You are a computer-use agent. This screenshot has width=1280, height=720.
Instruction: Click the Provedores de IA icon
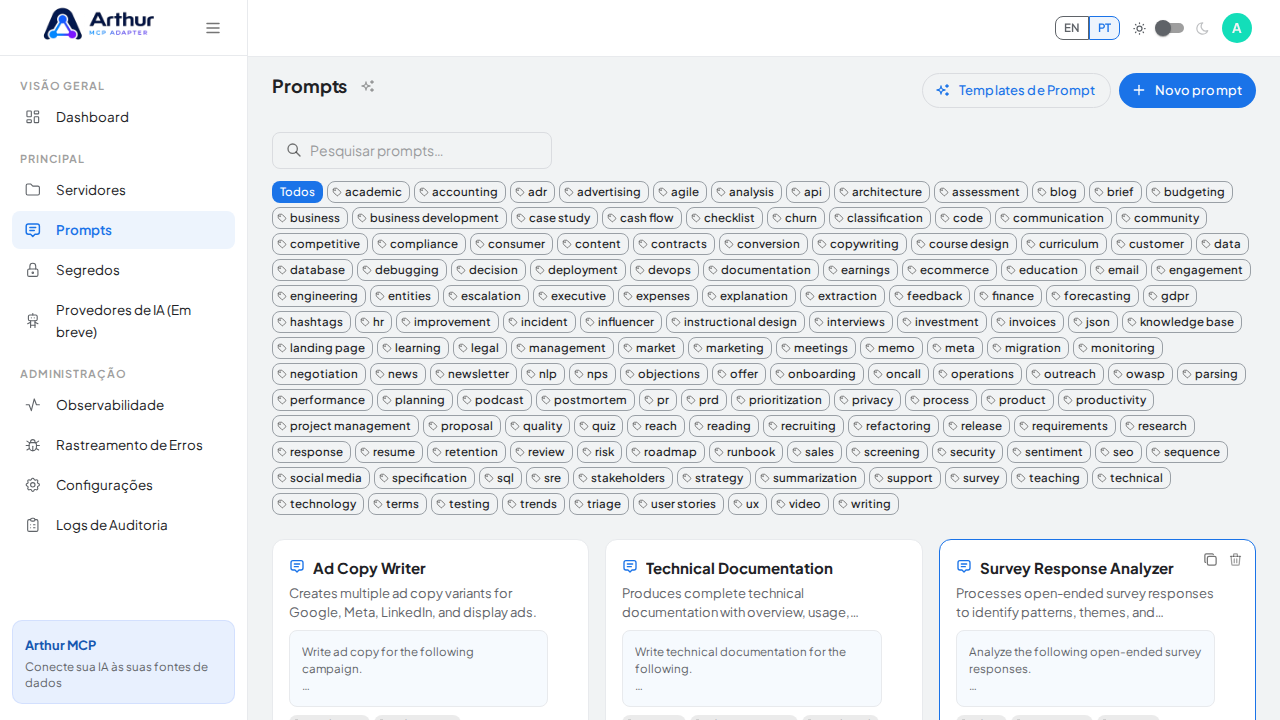point(33,321)
